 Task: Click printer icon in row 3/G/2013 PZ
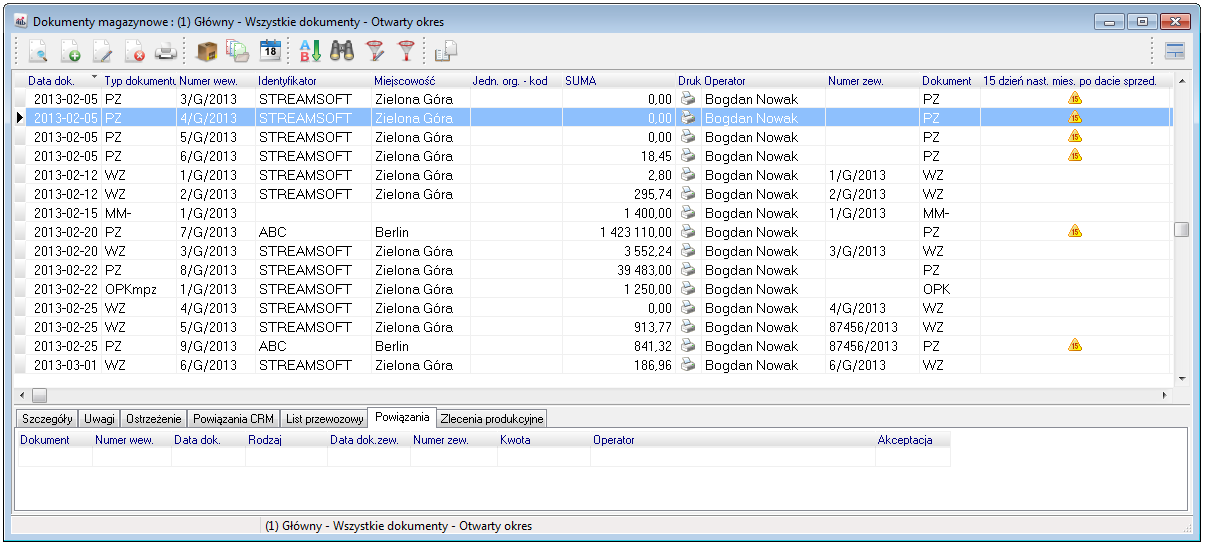[688, 99]
